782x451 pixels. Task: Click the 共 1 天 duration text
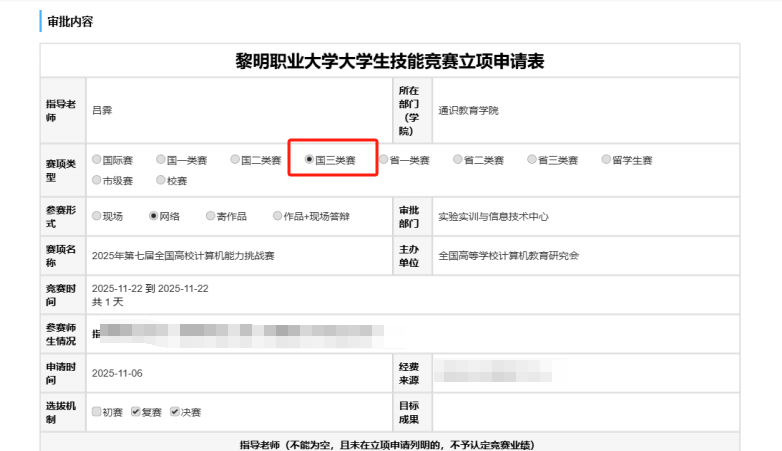point(108,302)
